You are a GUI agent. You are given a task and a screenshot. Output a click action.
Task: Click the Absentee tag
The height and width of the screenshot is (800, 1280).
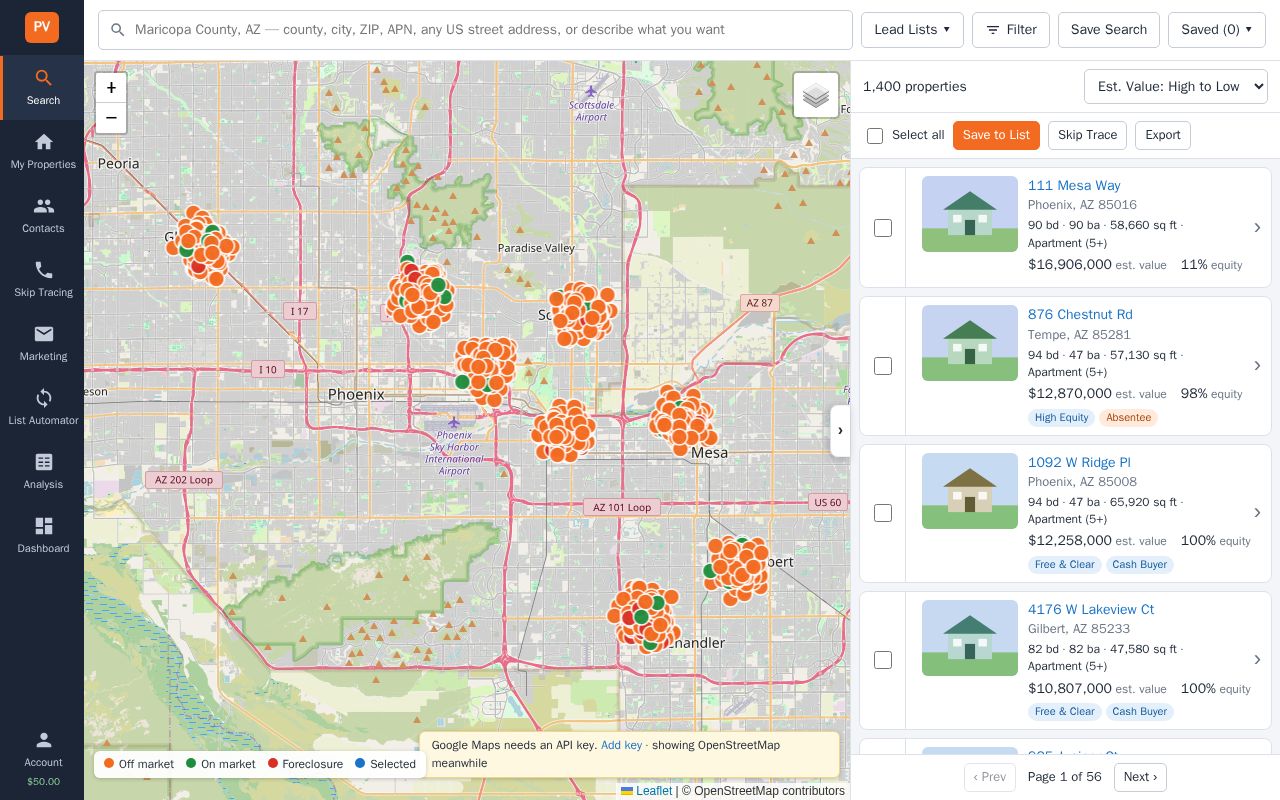coord(1128,418)
